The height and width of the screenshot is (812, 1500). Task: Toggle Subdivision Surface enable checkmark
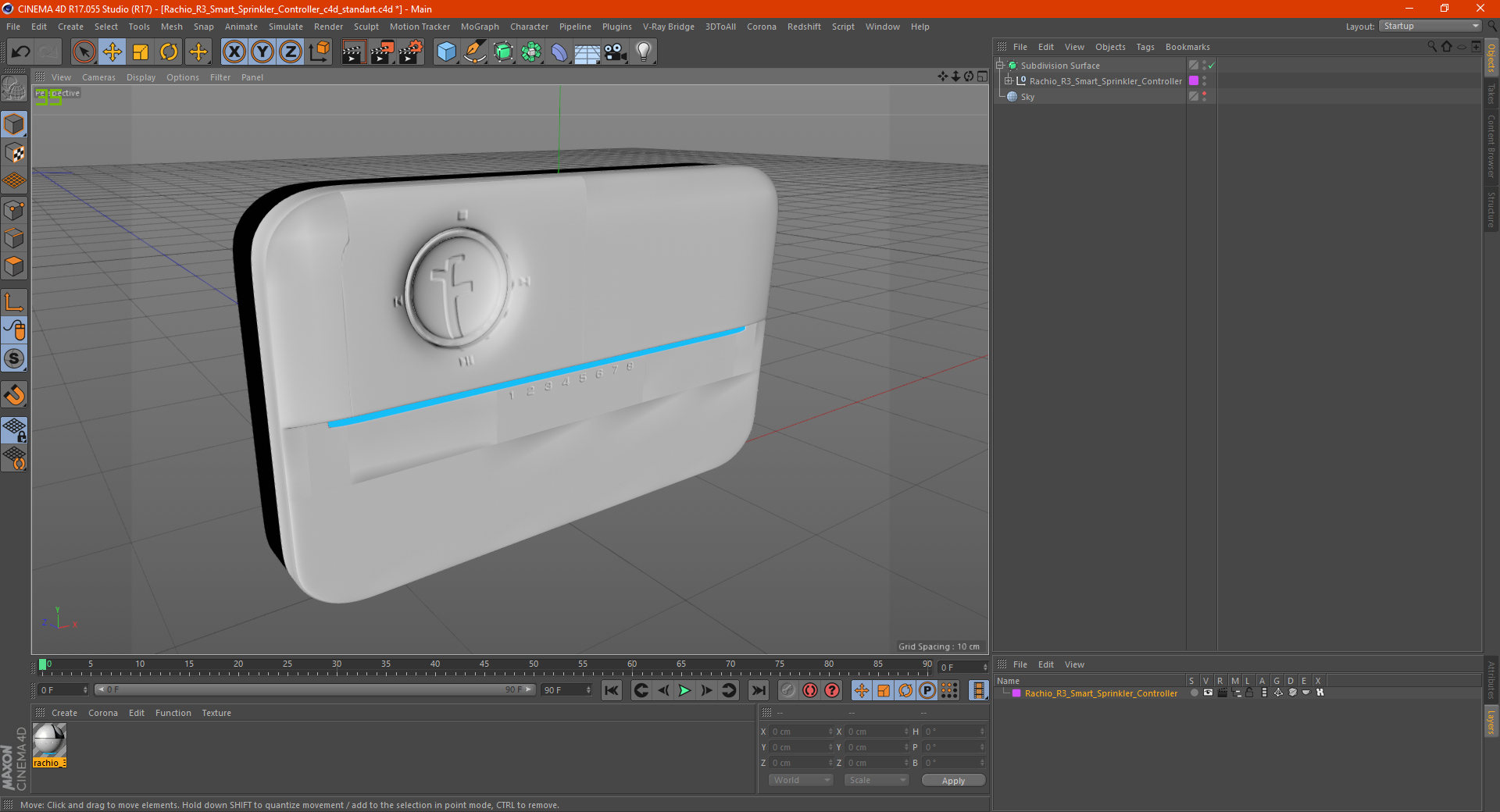pos(1212,66)
